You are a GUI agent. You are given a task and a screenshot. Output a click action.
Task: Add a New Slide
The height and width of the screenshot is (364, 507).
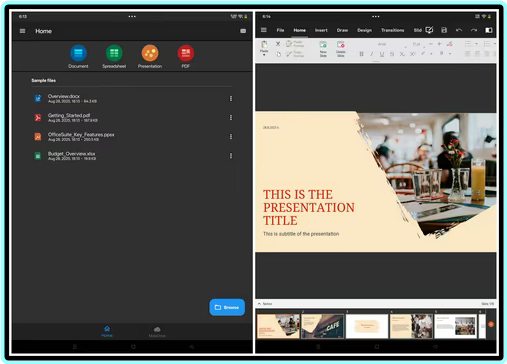pyautogui.click(x=323, y=49)
